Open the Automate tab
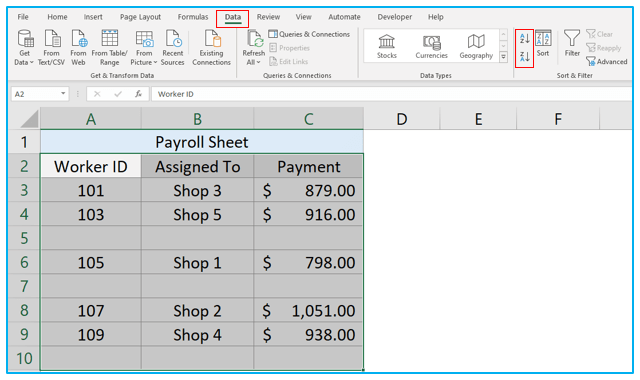Viewport: 640px width, 380px height. point(344,17)
